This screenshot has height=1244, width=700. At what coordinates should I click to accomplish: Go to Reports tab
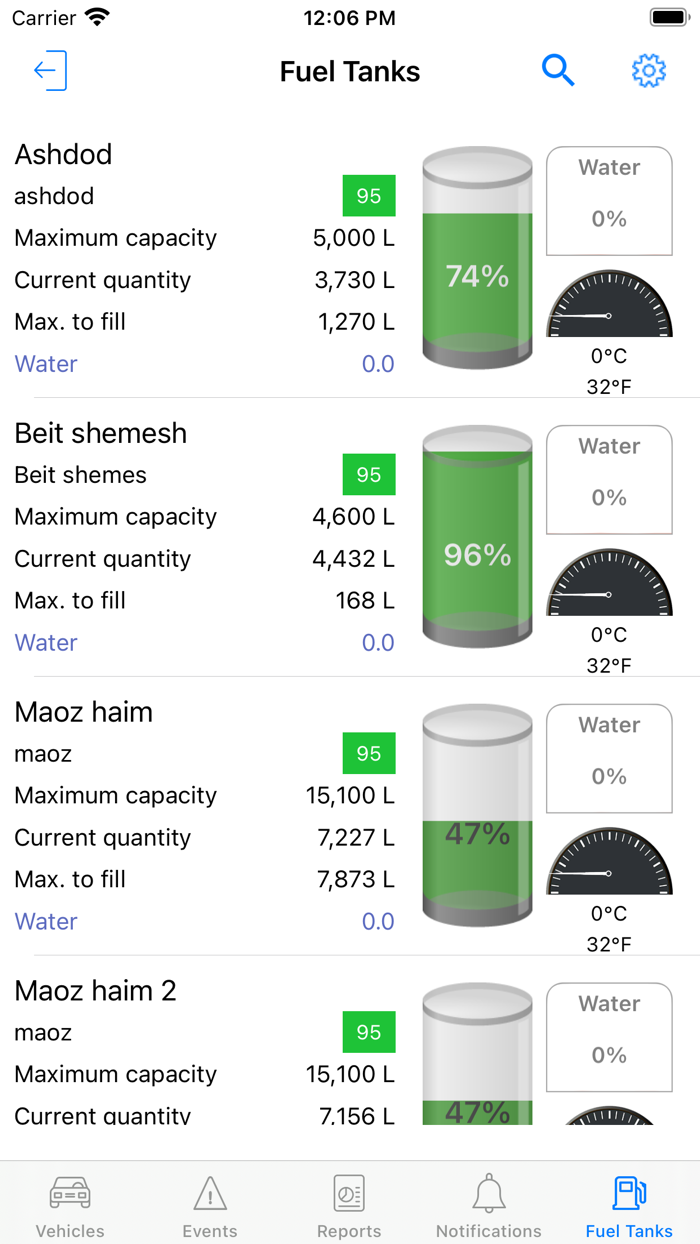coord(349,1206)
